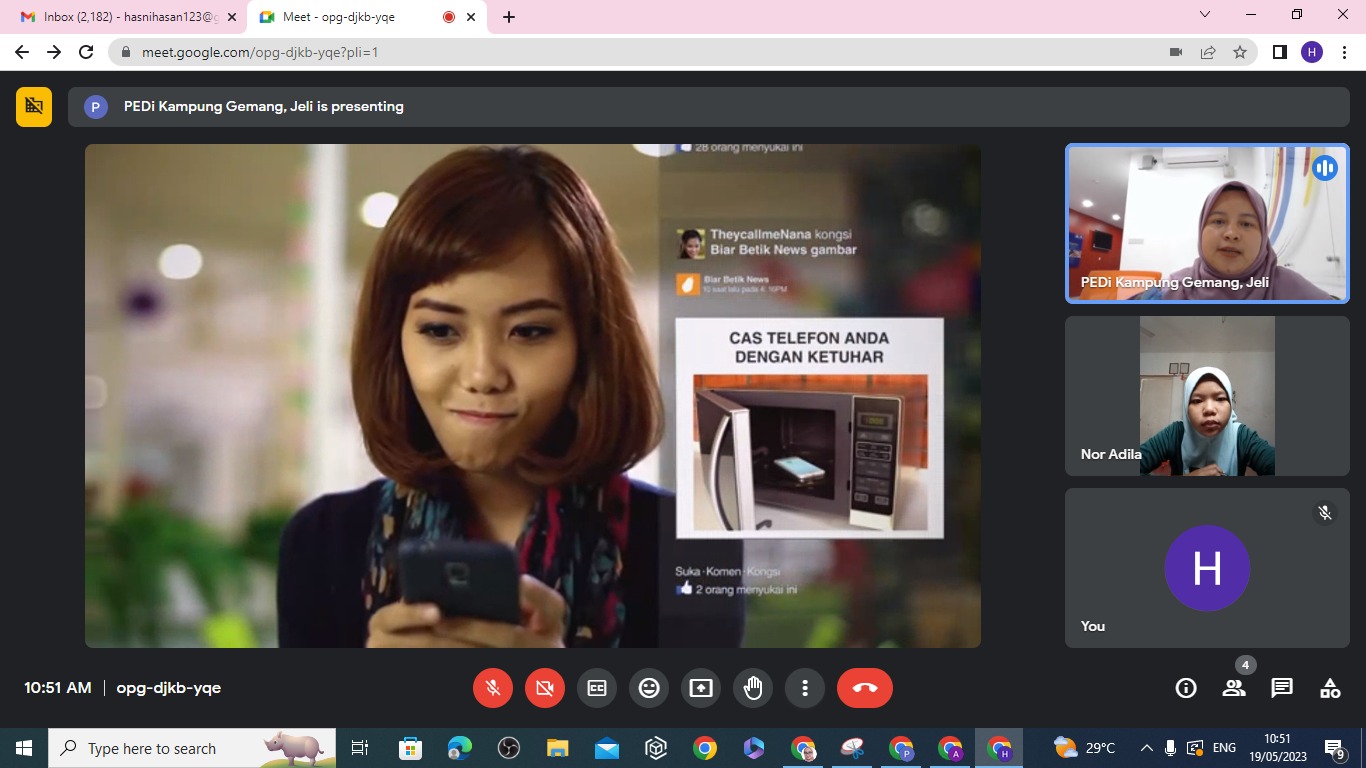
Task: Open more options three-dot menu
Action: point(805,688)
